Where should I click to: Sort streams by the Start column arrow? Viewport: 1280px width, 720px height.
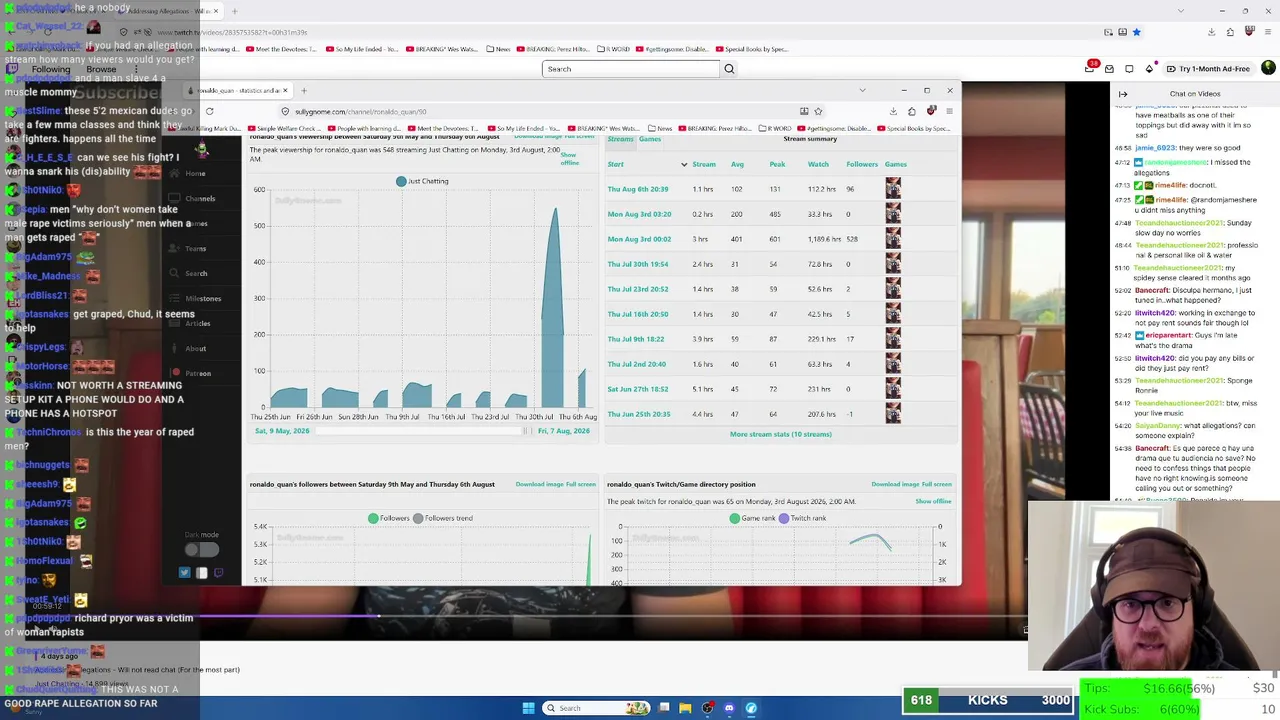[x=684, y=164]
